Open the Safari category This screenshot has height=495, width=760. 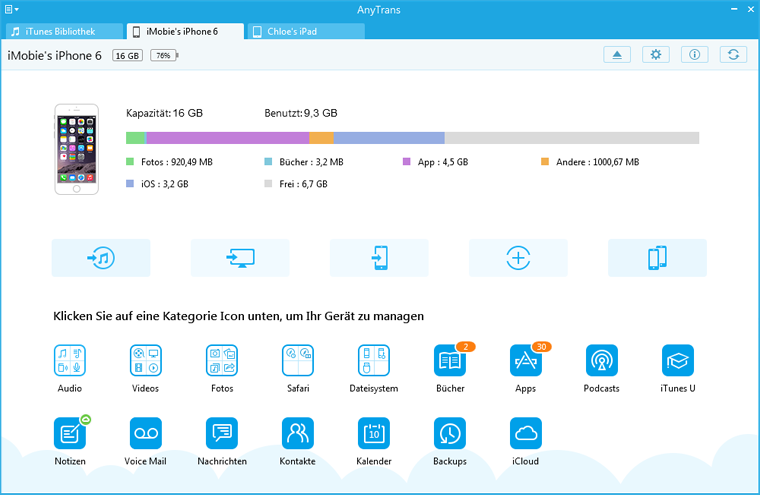point(298,360)
